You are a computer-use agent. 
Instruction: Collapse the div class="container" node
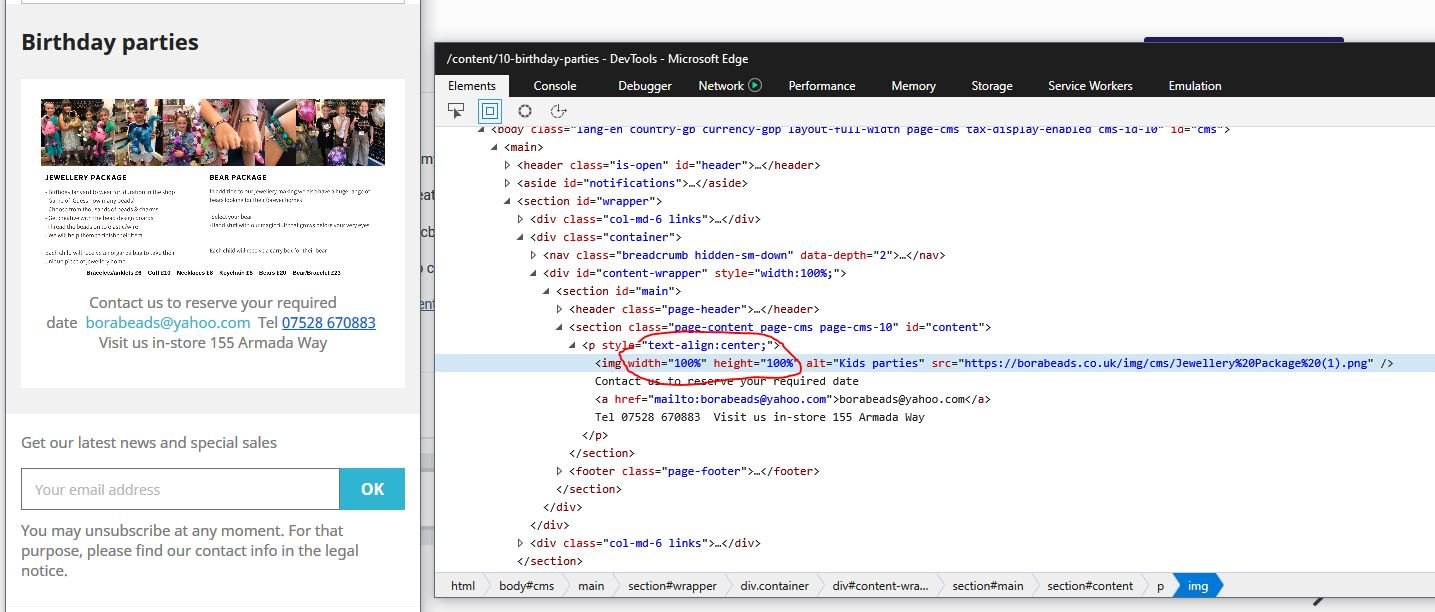521,237
